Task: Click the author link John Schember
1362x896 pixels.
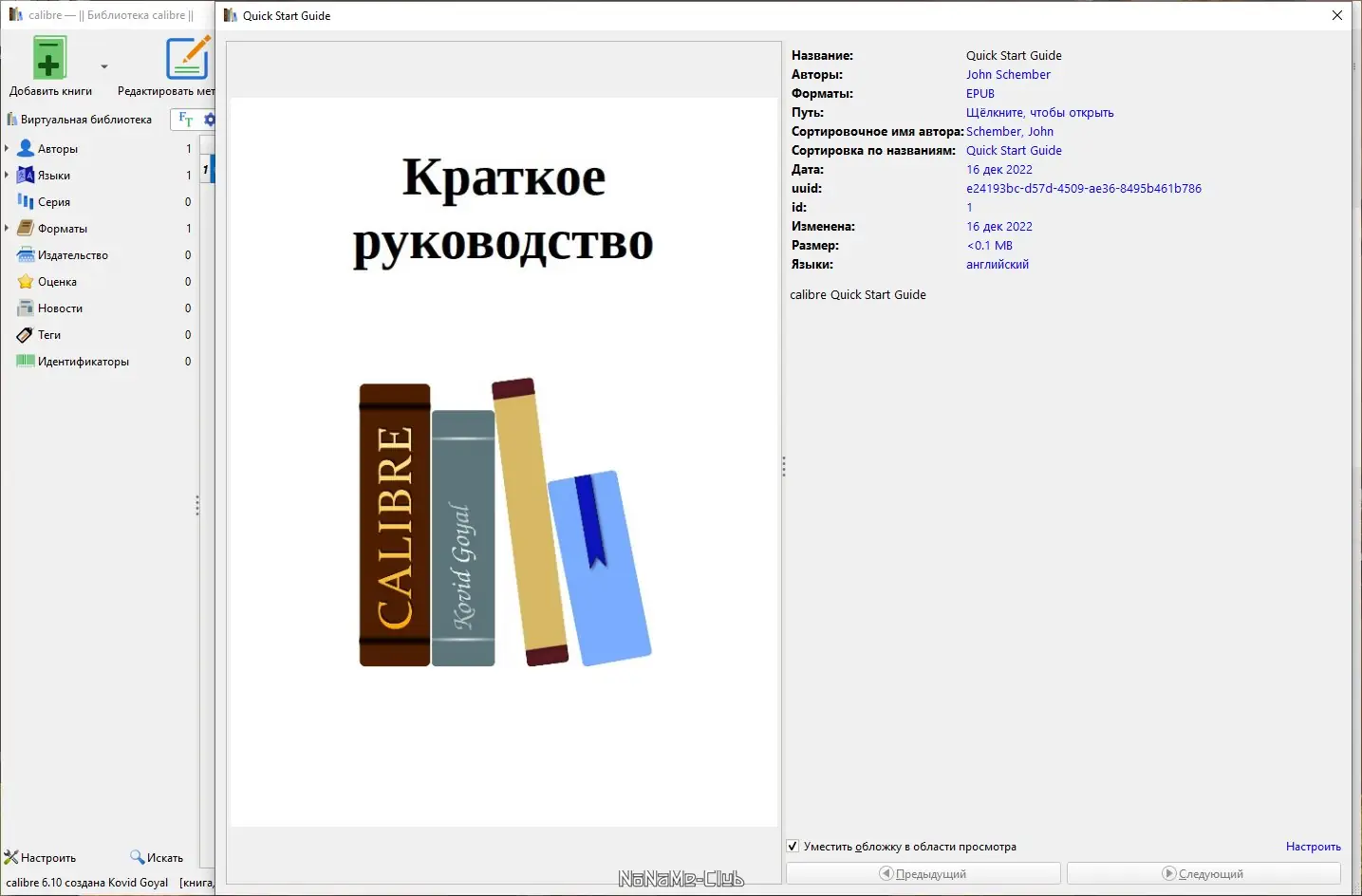Action: [1008, 74]
